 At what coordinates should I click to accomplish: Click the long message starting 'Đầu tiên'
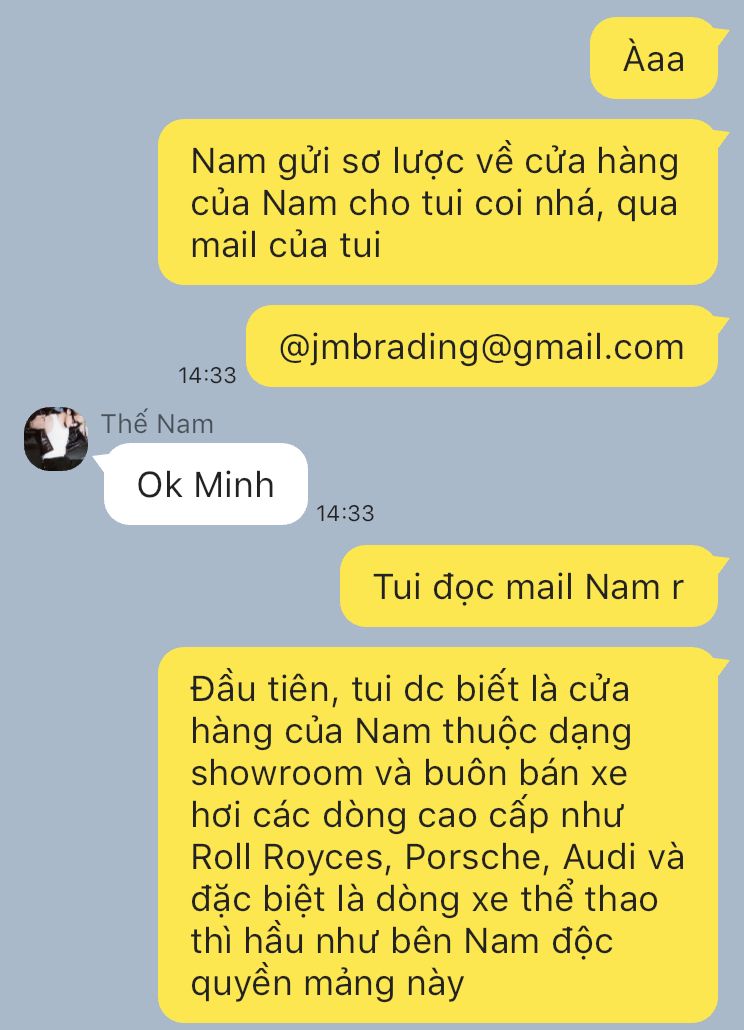(438, 835)
